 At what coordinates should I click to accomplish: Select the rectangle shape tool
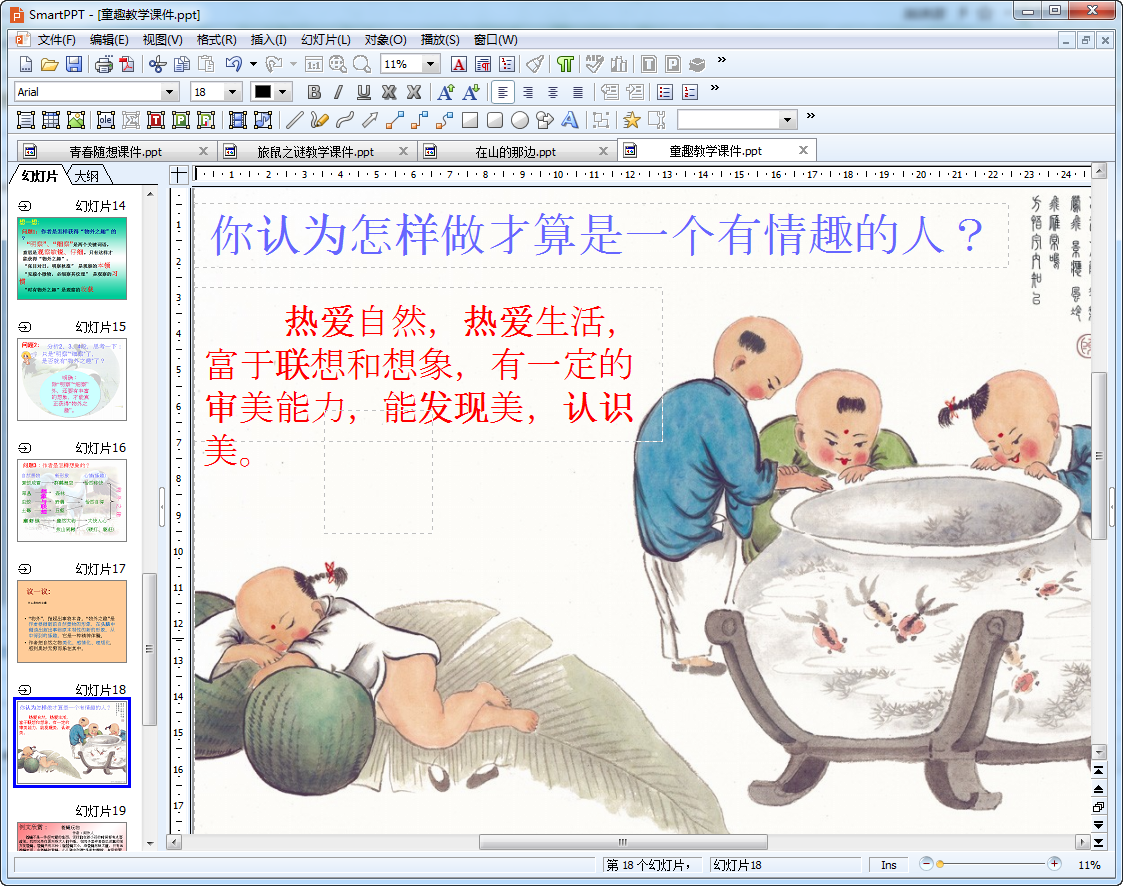470,120
